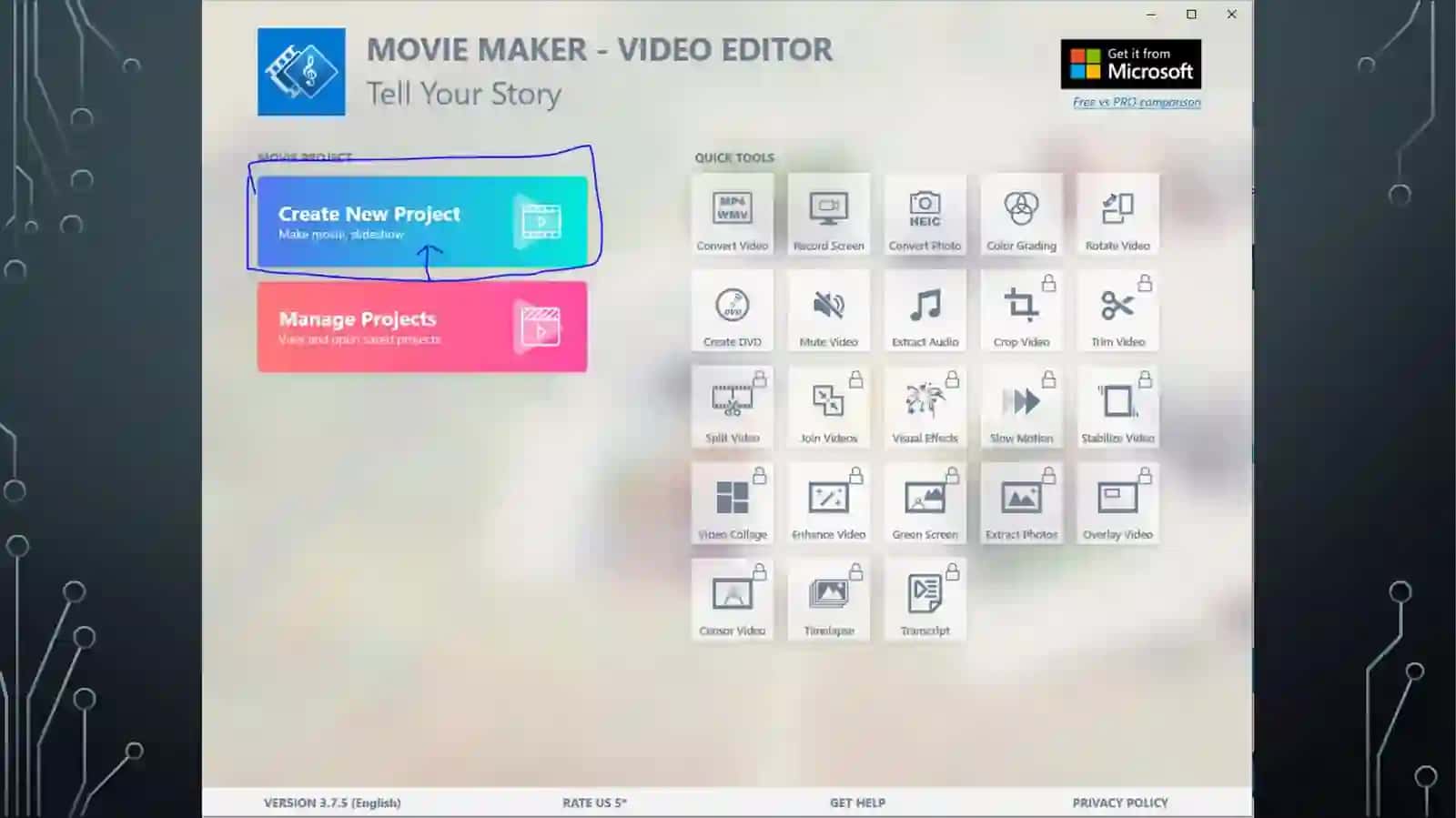Click Create New Project button
Viewport: 1456px width, 818px height.
point(422,222)
